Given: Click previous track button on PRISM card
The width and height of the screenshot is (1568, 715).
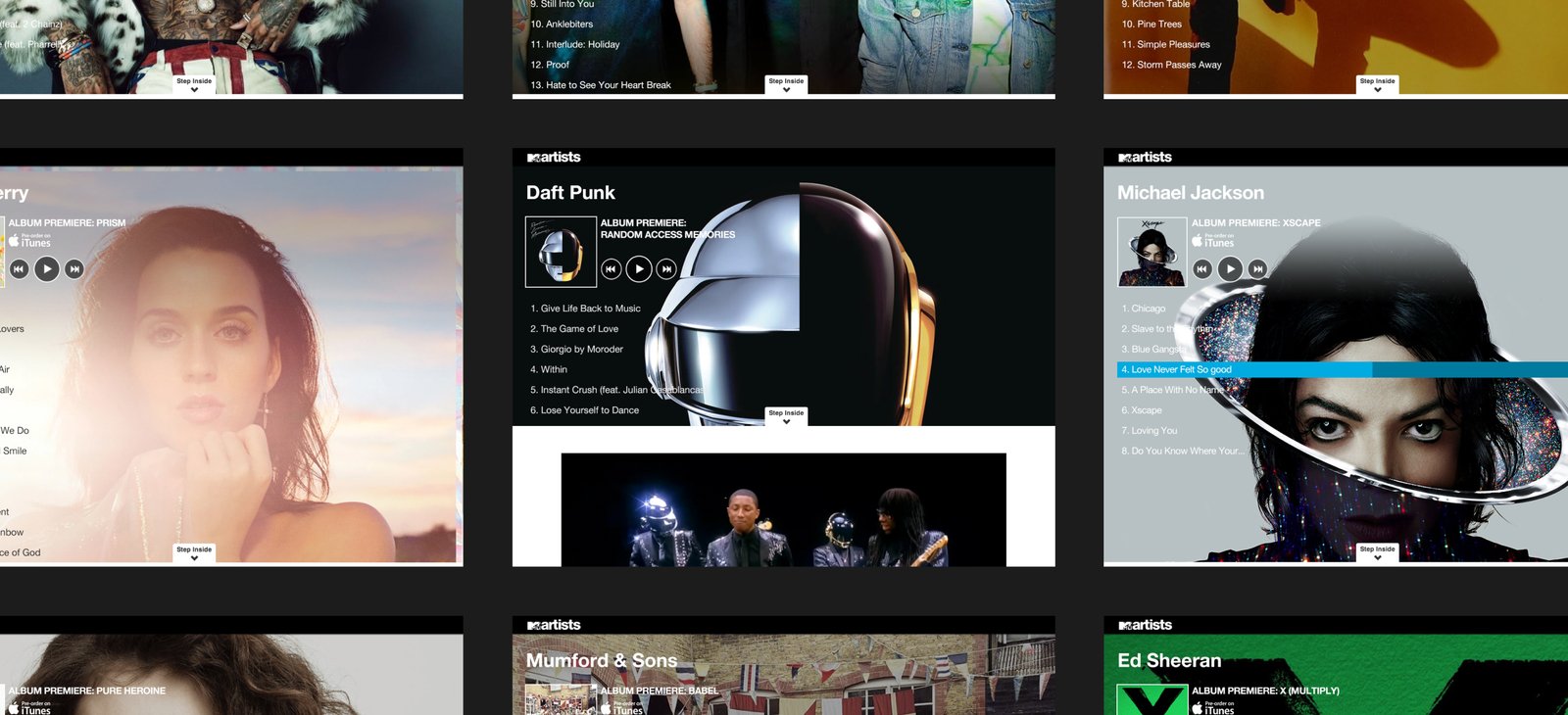Looking at the screenshot, I should (19, 268).
